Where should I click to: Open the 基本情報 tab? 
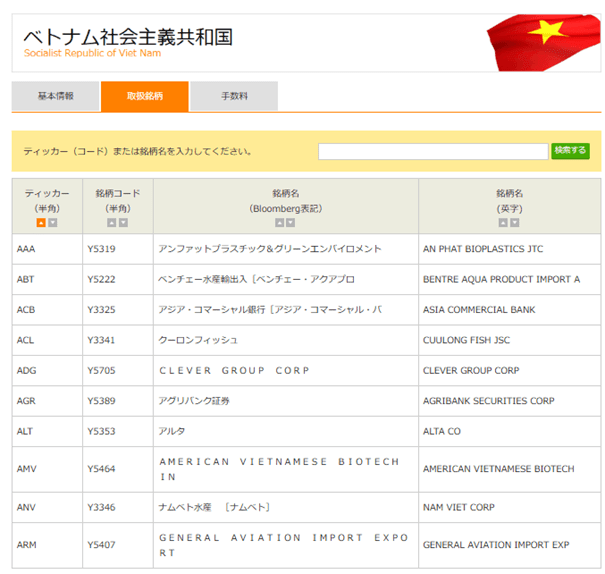56,96
